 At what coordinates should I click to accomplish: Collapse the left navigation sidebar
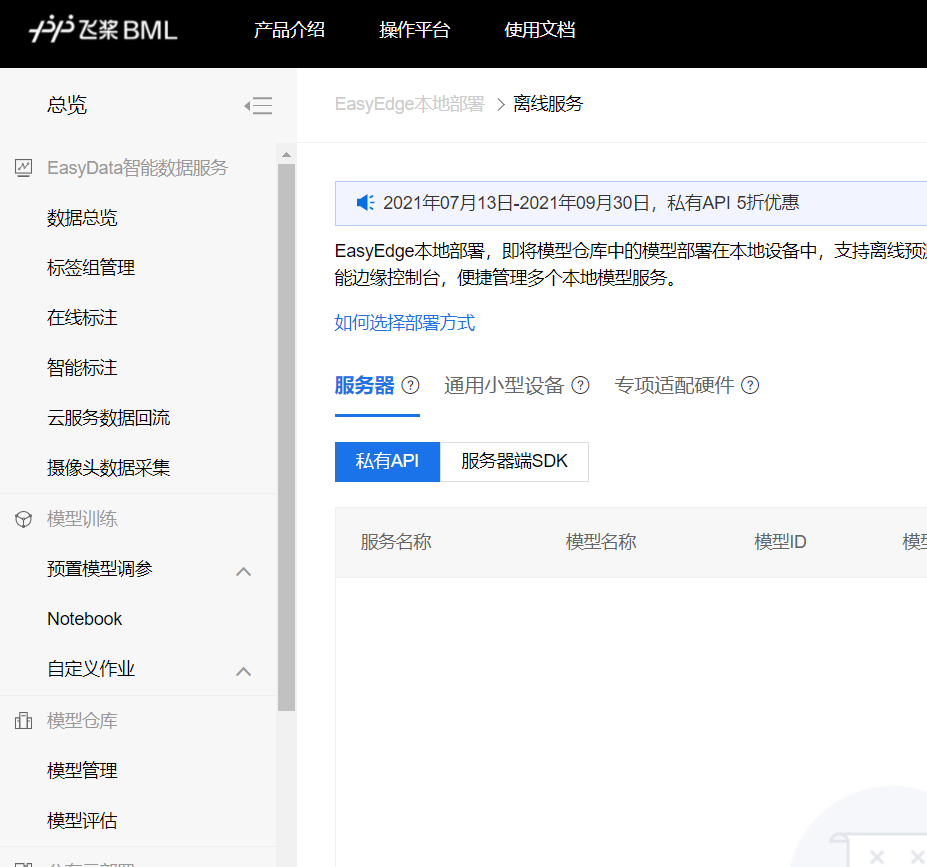[x=258, y=104]
